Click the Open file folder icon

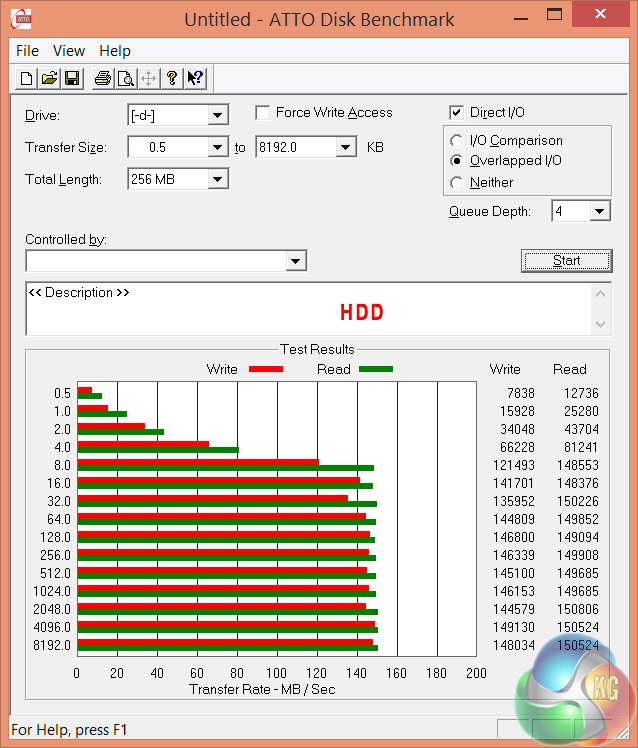coord(49,78)
